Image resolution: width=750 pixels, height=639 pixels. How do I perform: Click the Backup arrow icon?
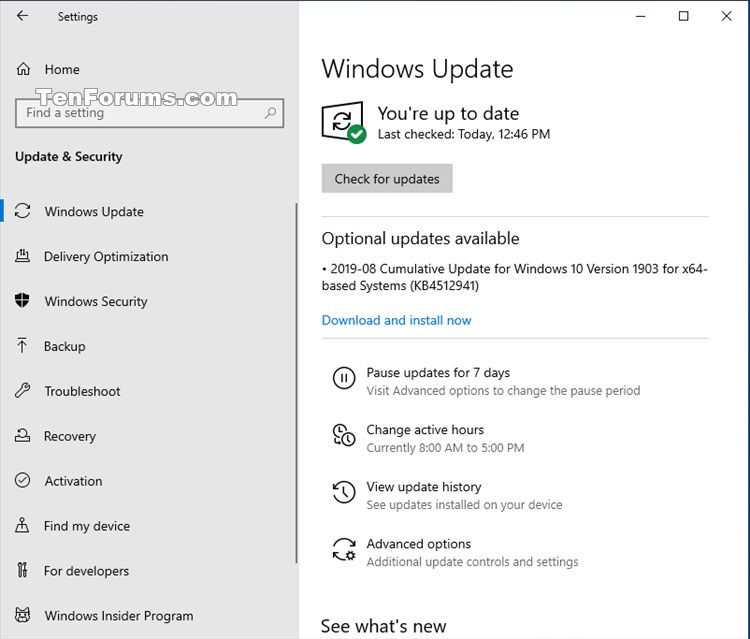point(22,345)
